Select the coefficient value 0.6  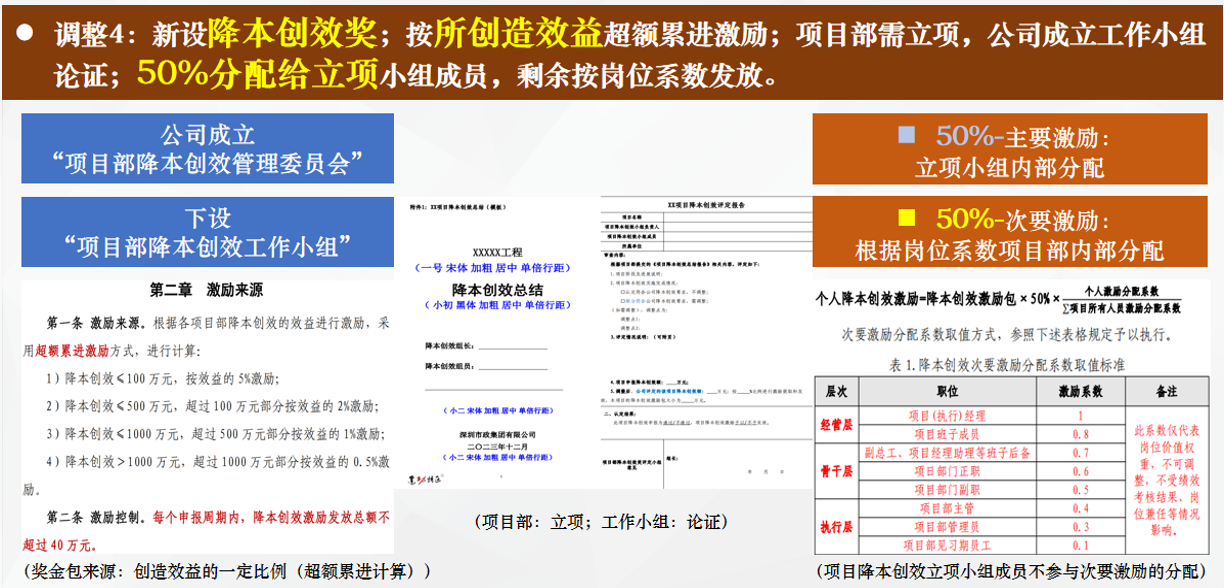[x=1080, y=471]
